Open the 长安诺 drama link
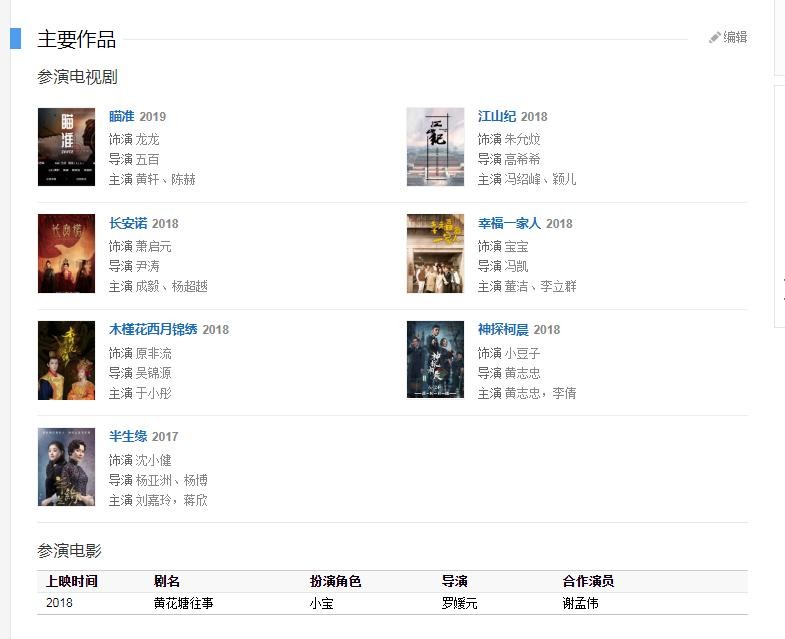Image resolution: width=785 pixels, height=639 pixels. (128, 223)
